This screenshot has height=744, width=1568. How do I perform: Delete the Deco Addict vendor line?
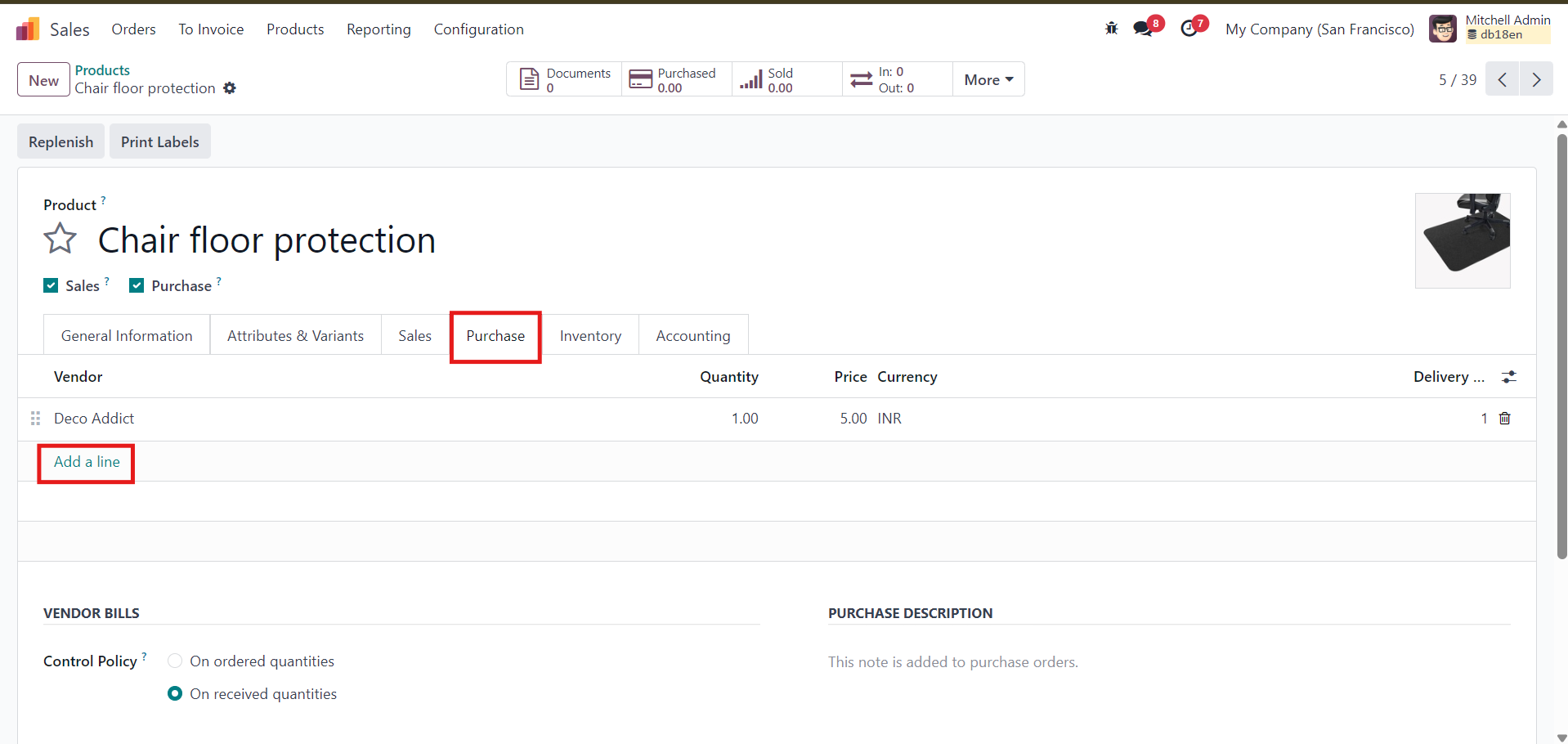point(1504,419)
